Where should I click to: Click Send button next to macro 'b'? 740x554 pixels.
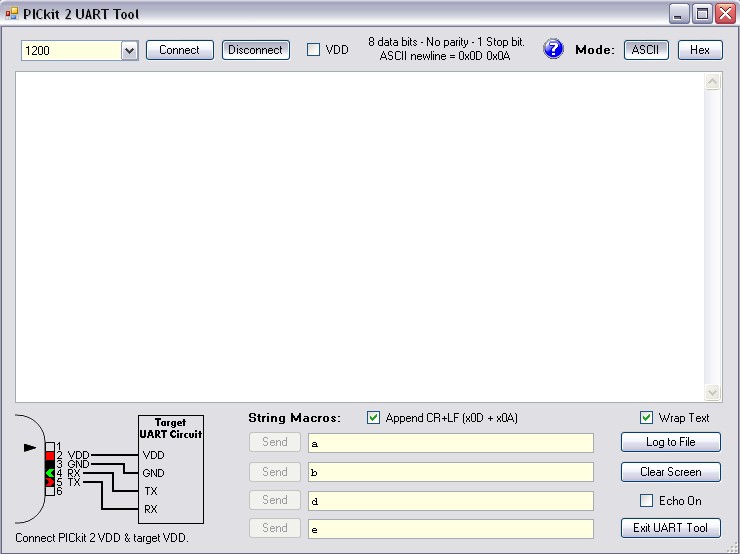275,472
